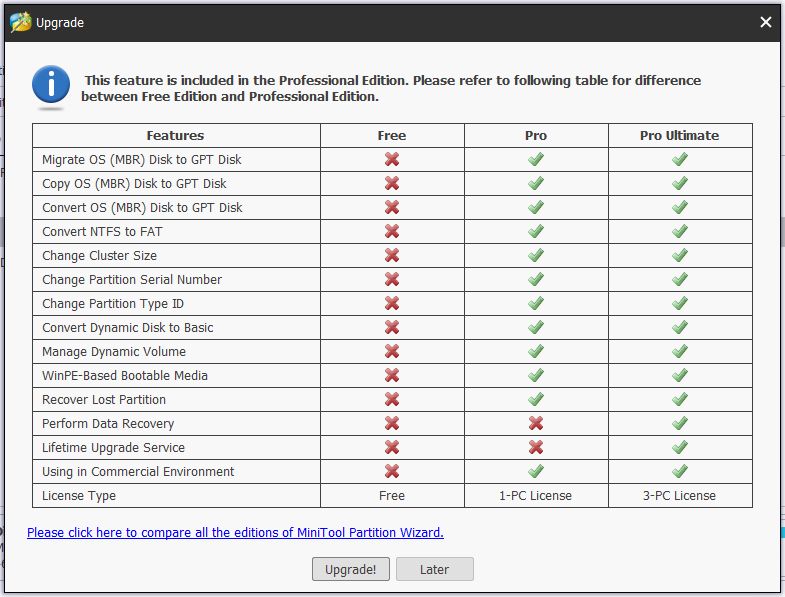Screen dimensions: 785x597
Task: Click Free red cross for Change Partition Serial Number
Action: point(392,279)
